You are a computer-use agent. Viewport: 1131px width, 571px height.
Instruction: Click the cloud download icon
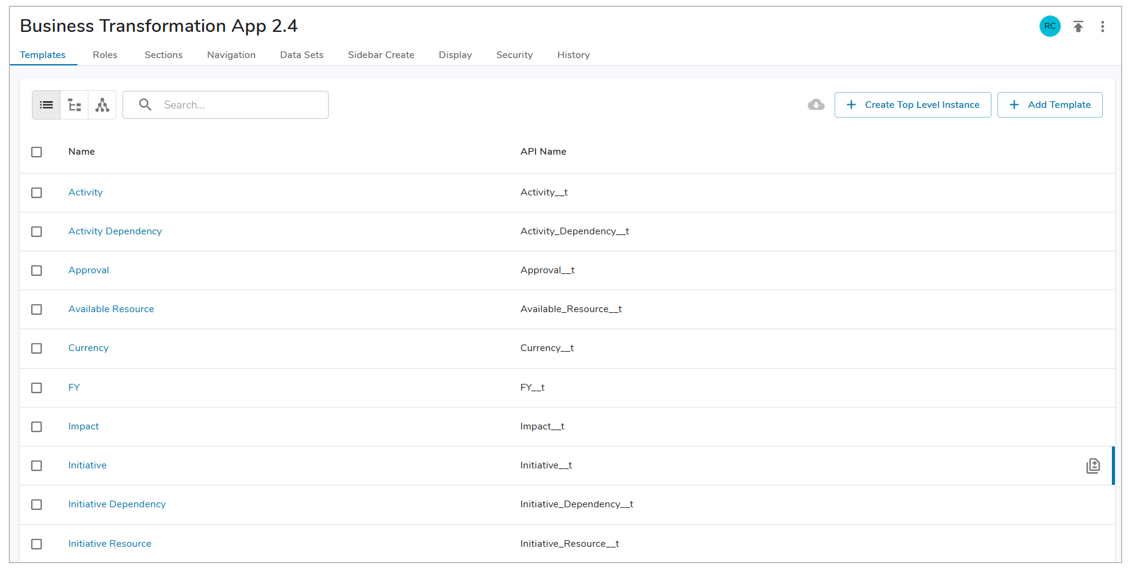click(x=816, y=105)
